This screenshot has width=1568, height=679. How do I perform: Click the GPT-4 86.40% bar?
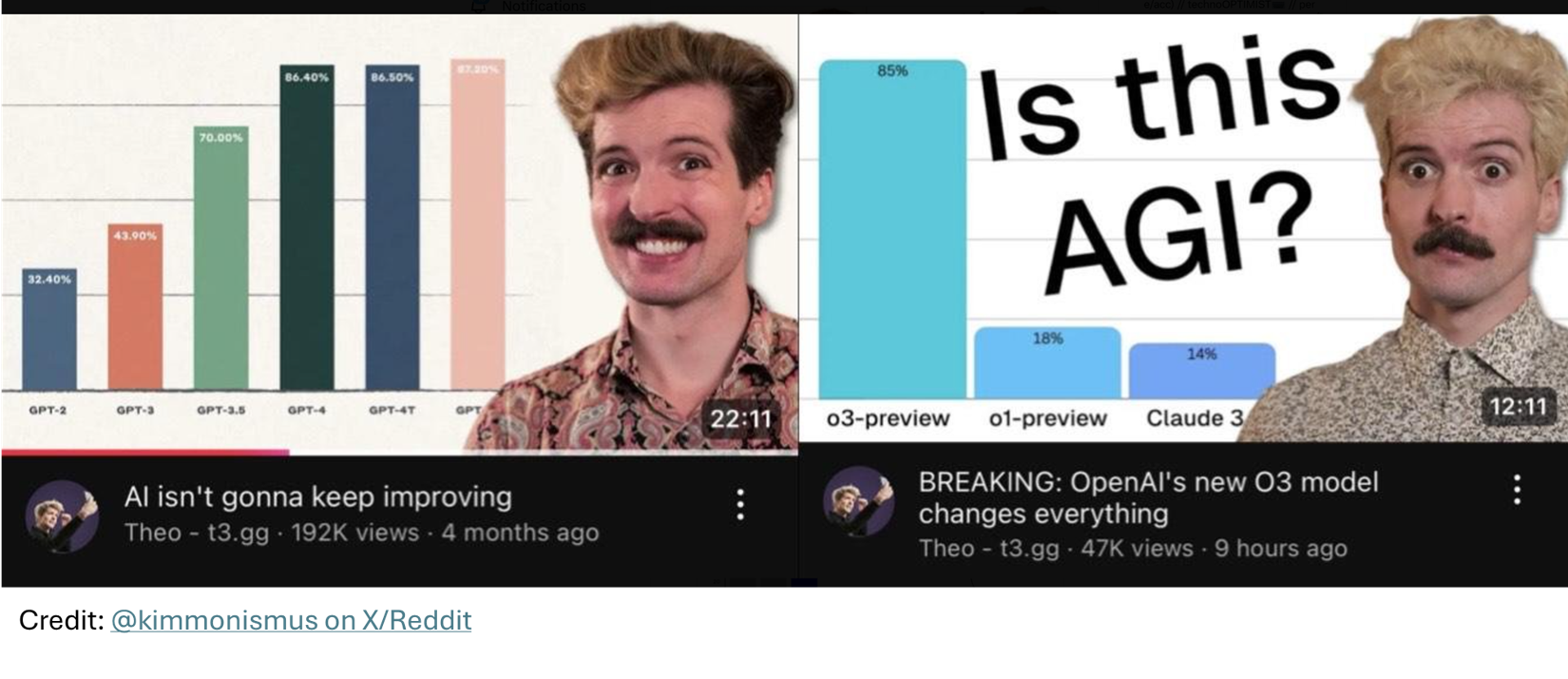point(307,227)
